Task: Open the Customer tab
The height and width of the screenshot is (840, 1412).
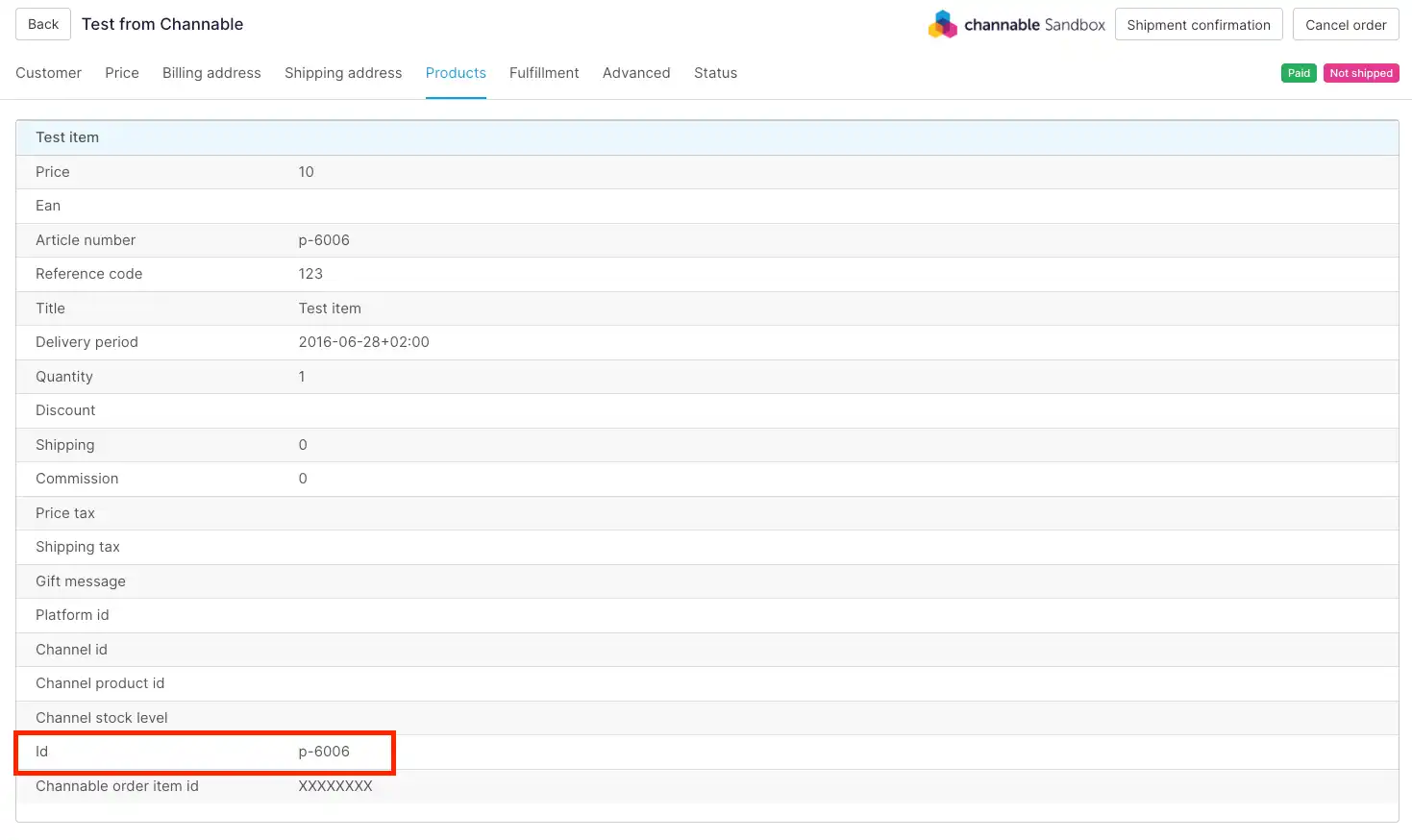Action: click(x=48, y=73)
